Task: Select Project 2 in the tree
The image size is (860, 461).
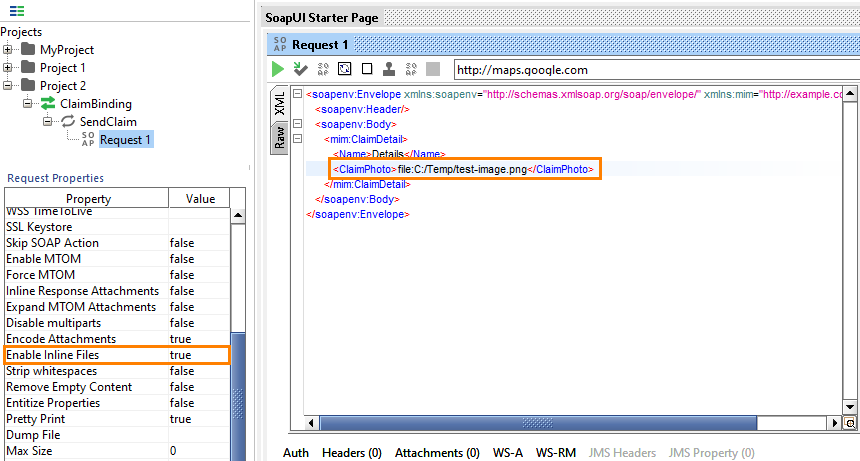Action: [63, 86]
